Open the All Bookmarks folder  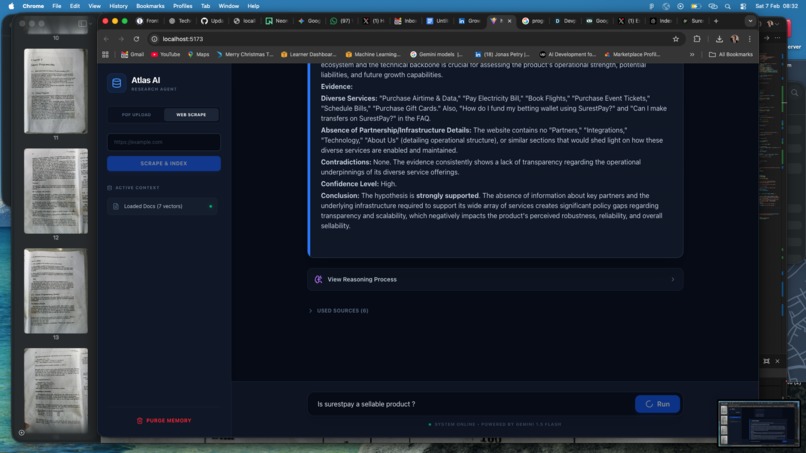click(x=730, y=55)
